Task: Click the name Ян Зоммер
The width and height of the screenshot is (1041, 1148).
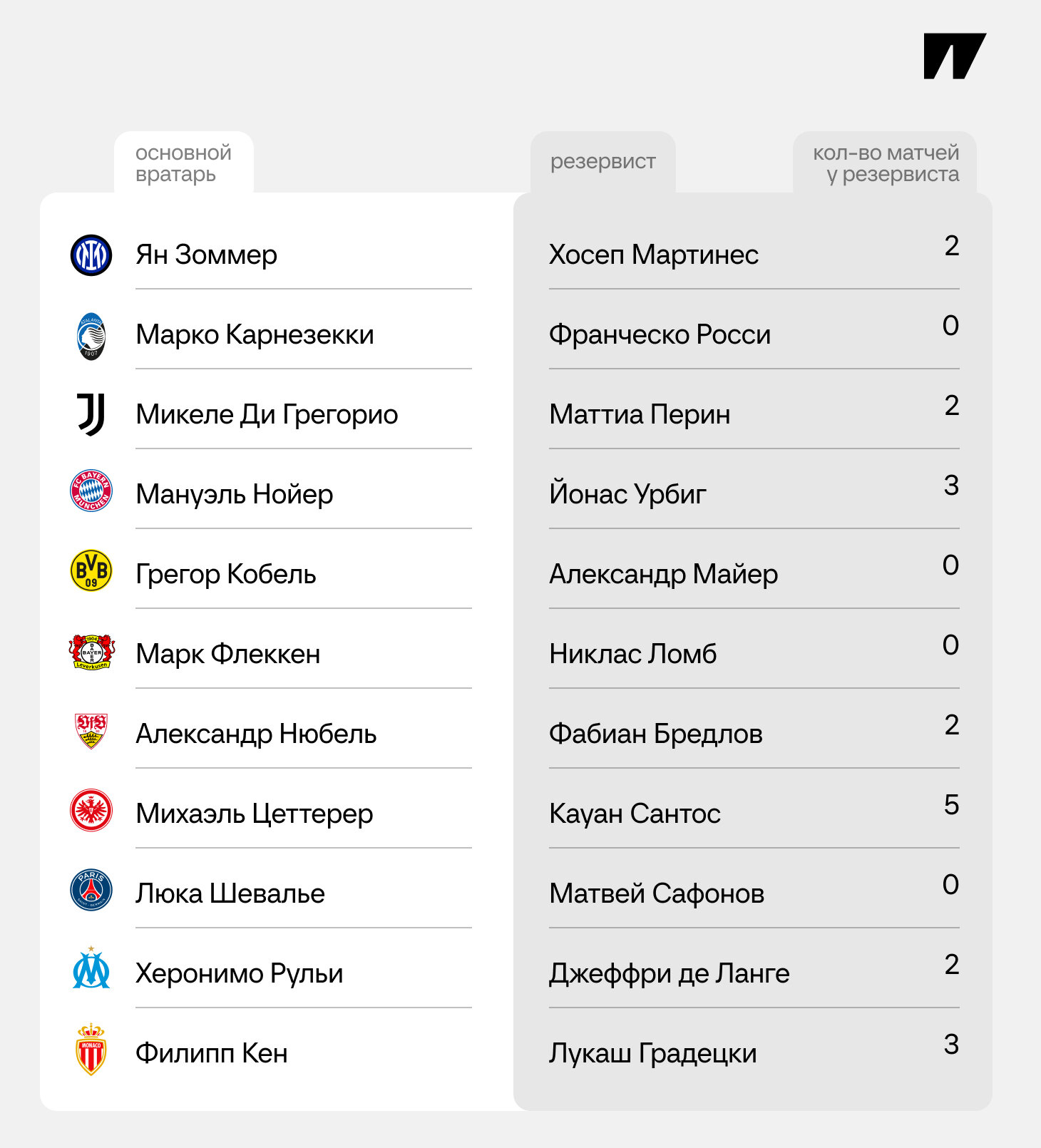Action: point(206,255)
